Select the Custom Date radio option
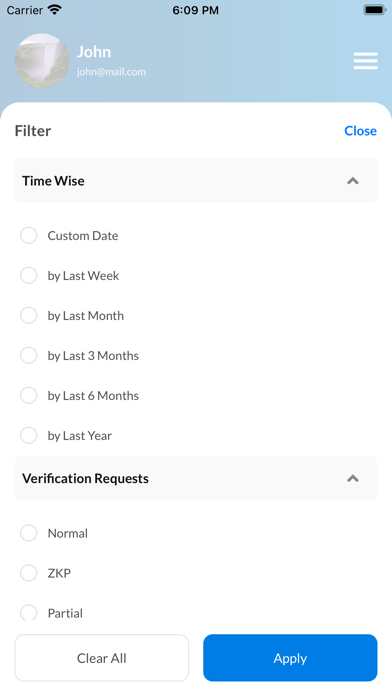The image size is (392, 696). [x=29, y=235]
